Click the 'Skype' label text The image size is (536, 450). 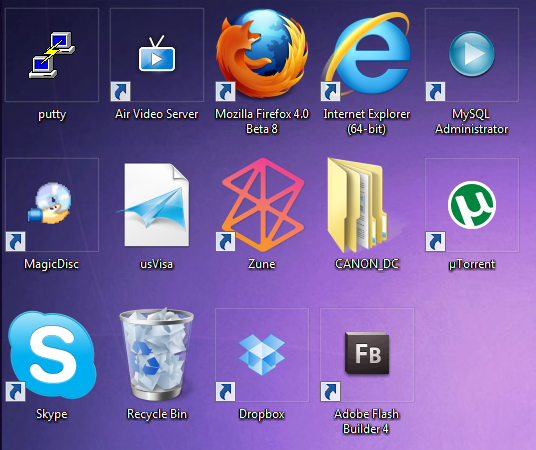click(52, 414)
